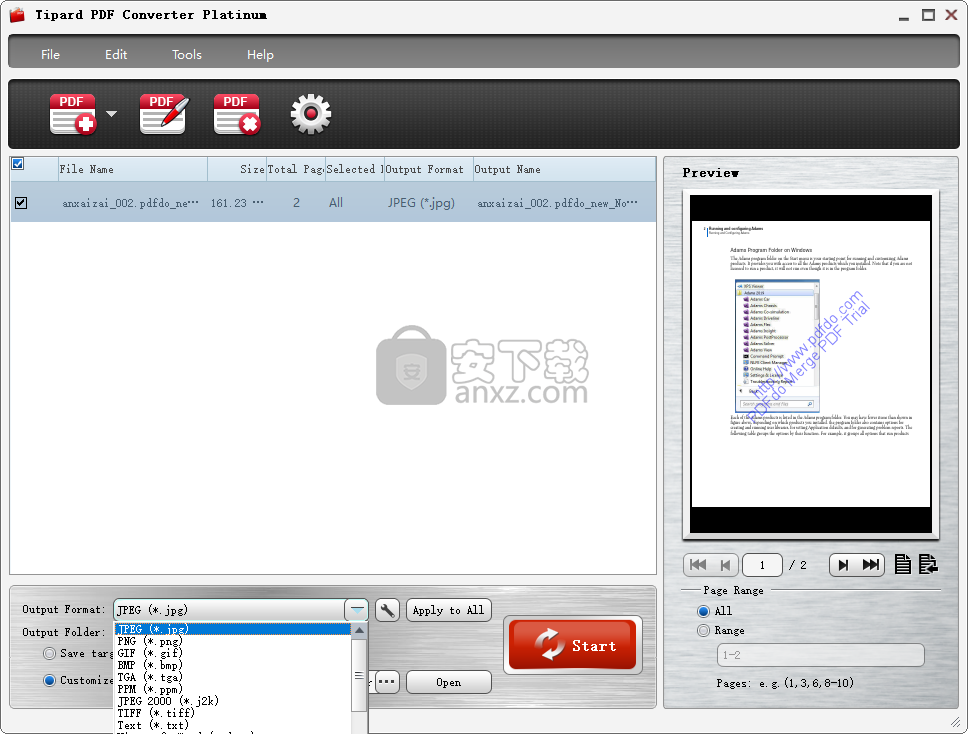This screenshot has width=968, height=734.
Task: Click the format list scrollbar up arrow
Action: click(x=359, y=631)
